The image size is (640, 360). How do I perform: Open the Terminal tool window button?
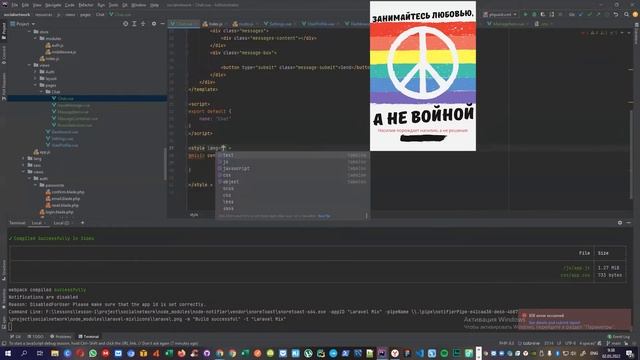point(89,337)
